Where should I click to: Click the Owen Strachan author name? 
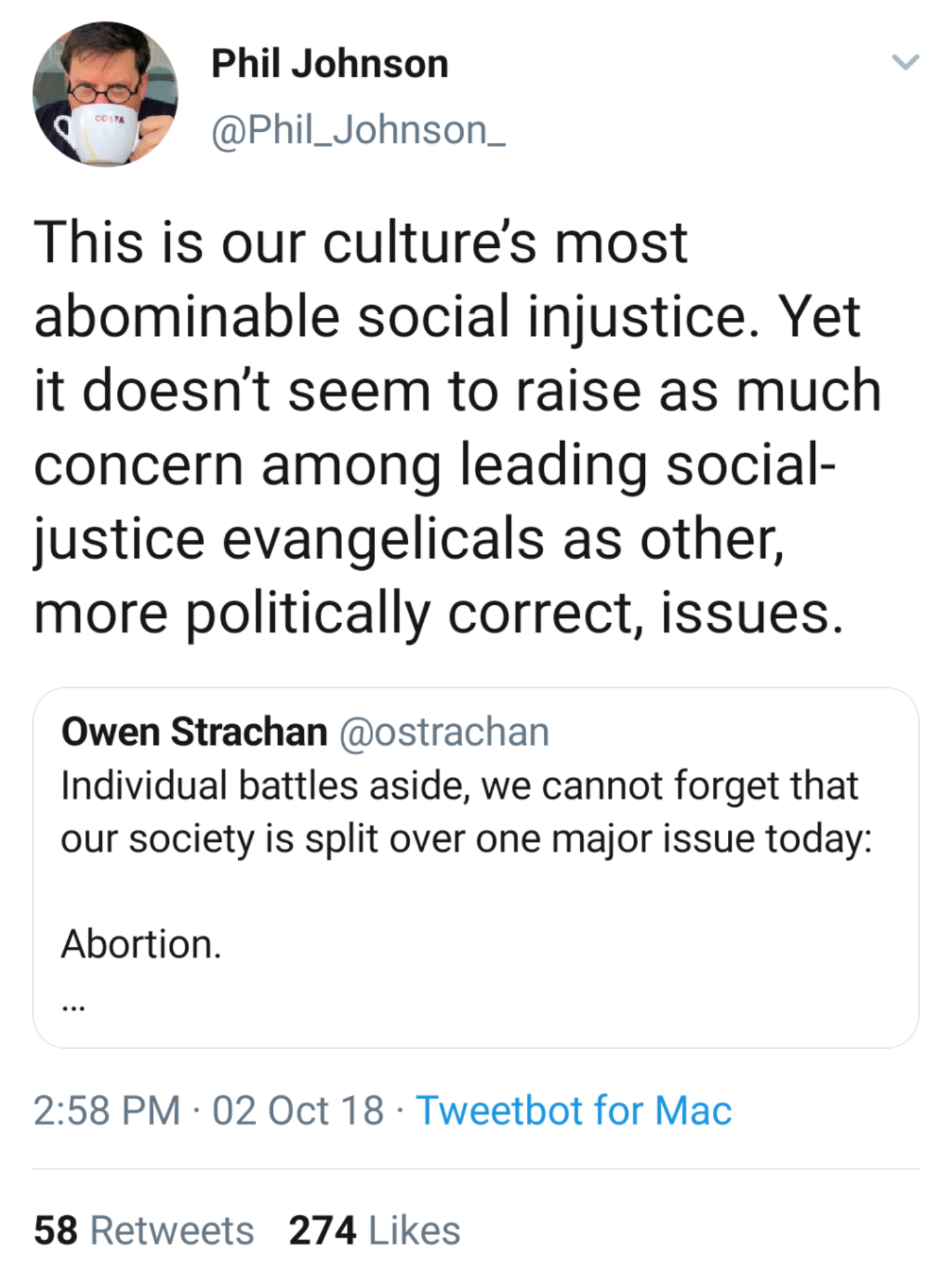(194, 732)
